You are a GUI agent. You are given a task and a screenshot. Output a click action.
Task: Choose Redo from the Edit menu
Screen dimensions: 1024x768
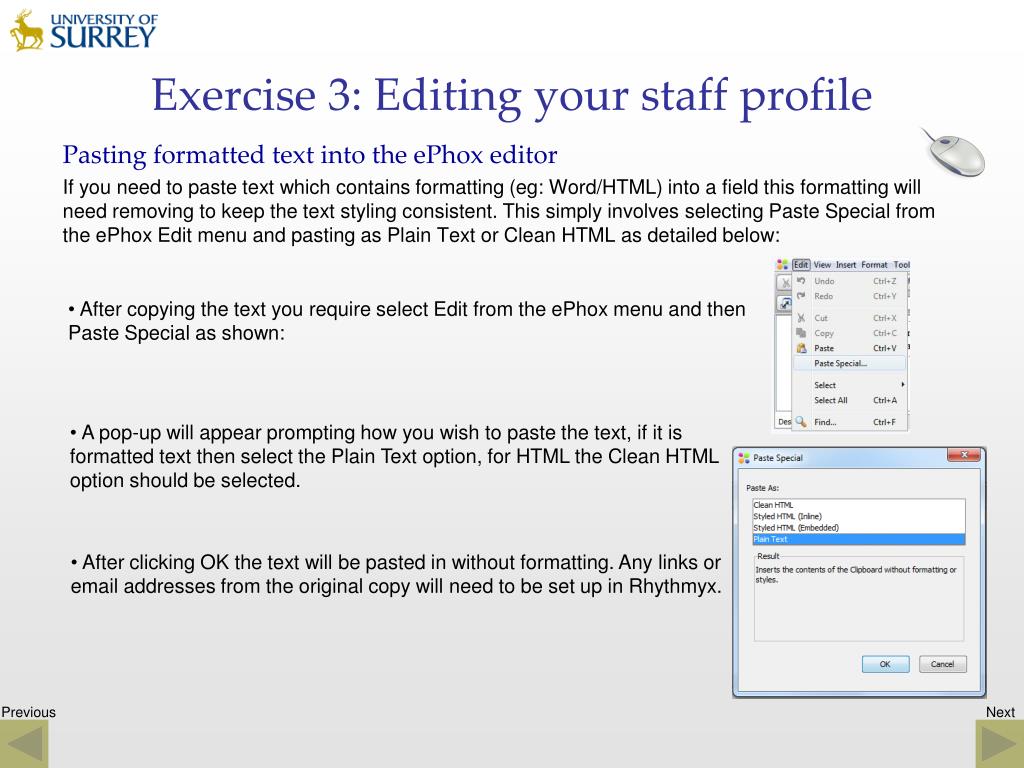click(x=850, y=296)
